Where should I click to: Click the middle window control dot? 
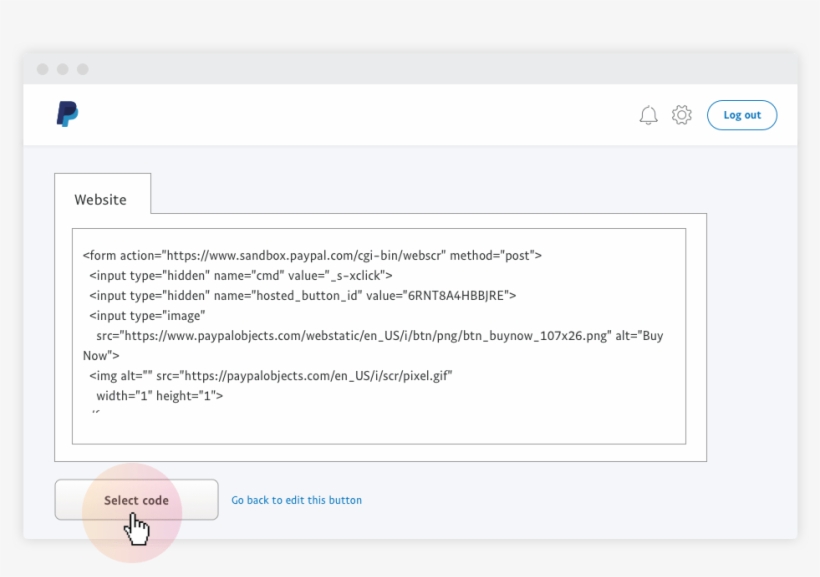click(x=62, y=69)
